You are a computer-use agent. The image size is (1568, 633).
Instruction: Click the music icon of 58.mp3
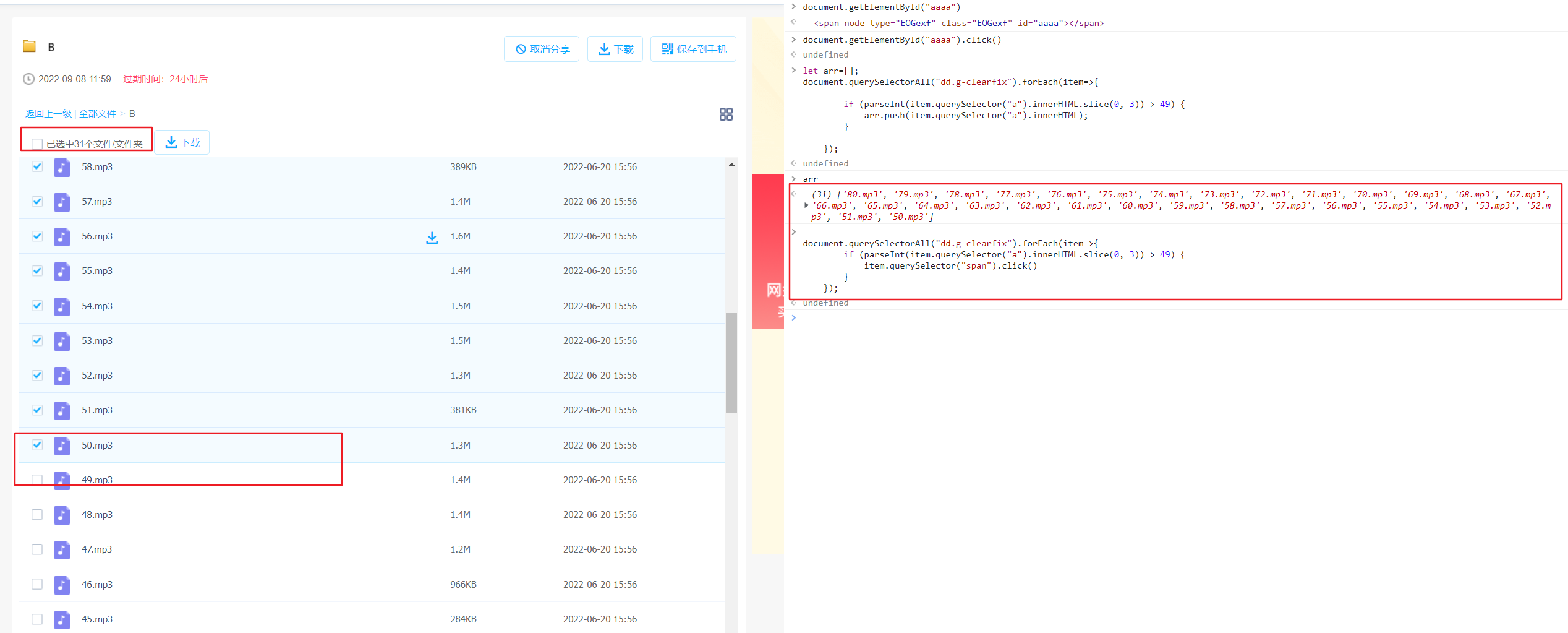(62, 167)
